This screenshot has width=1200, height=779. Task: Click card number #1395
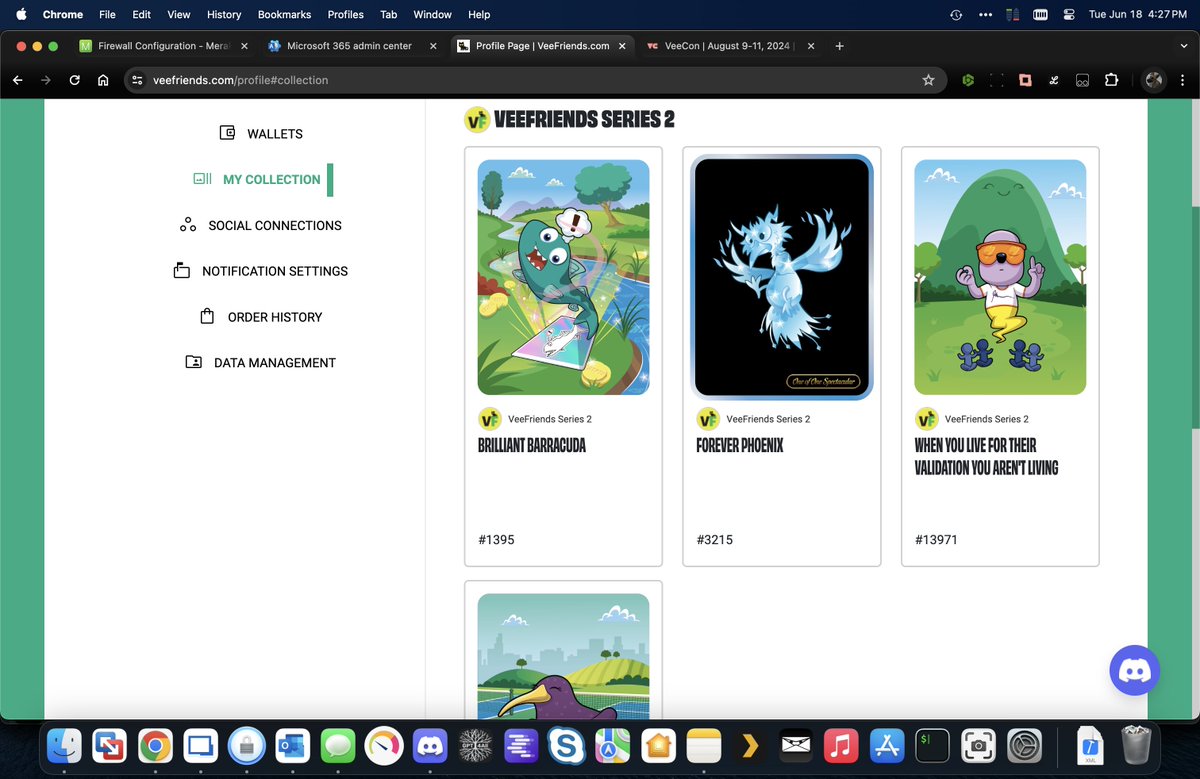click(496, 540)
